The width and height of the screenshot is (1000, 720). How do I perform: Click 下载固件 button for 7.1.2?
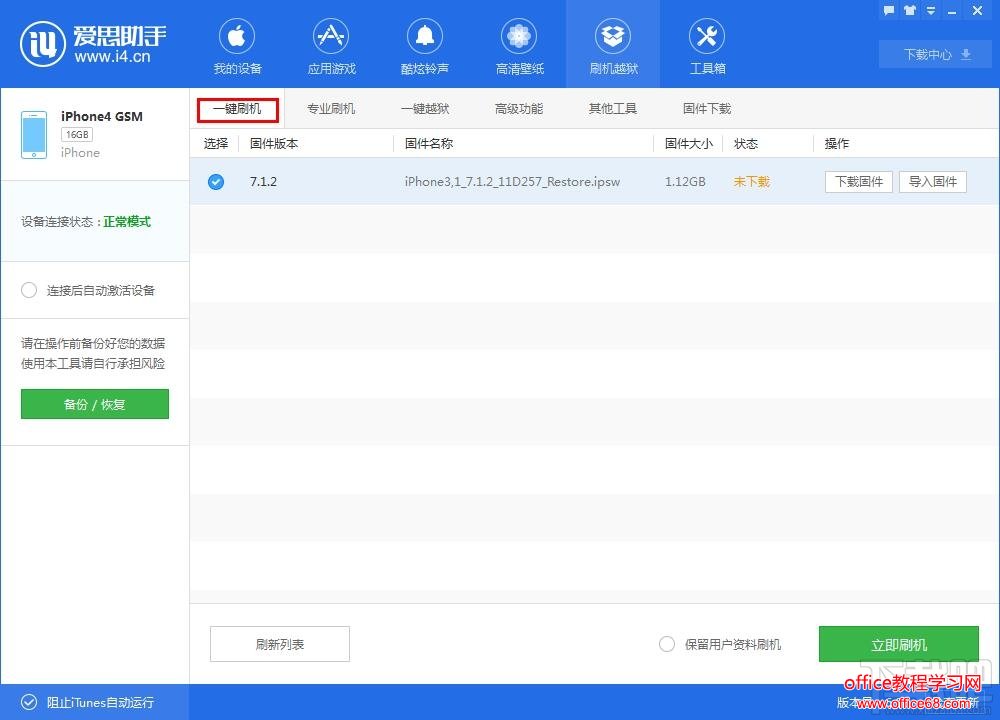(x=858, y=182)
